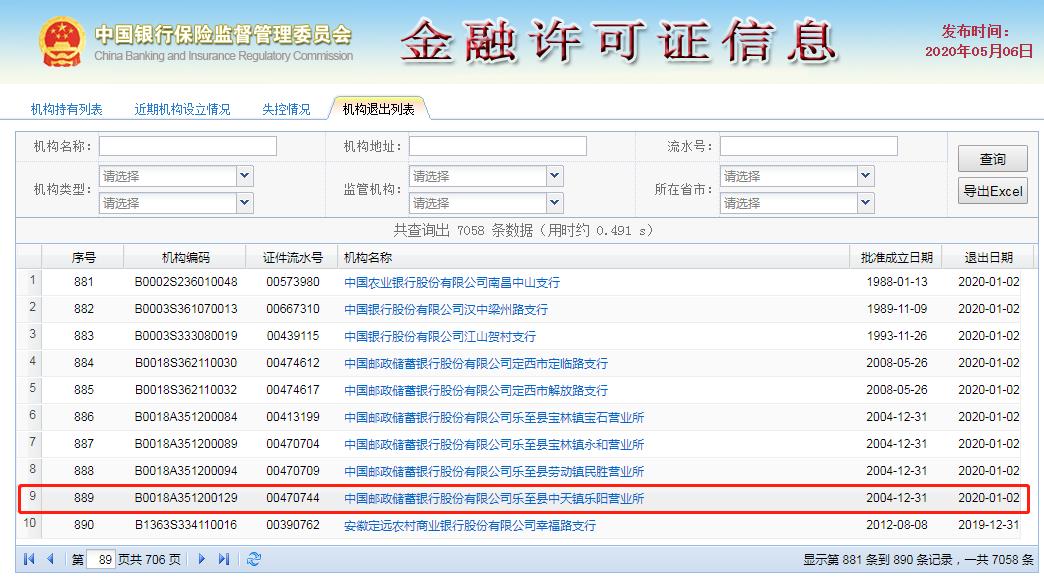The image size is (1044, 578).
Task: Click the page number input box
Action: (x=101, y=560)
